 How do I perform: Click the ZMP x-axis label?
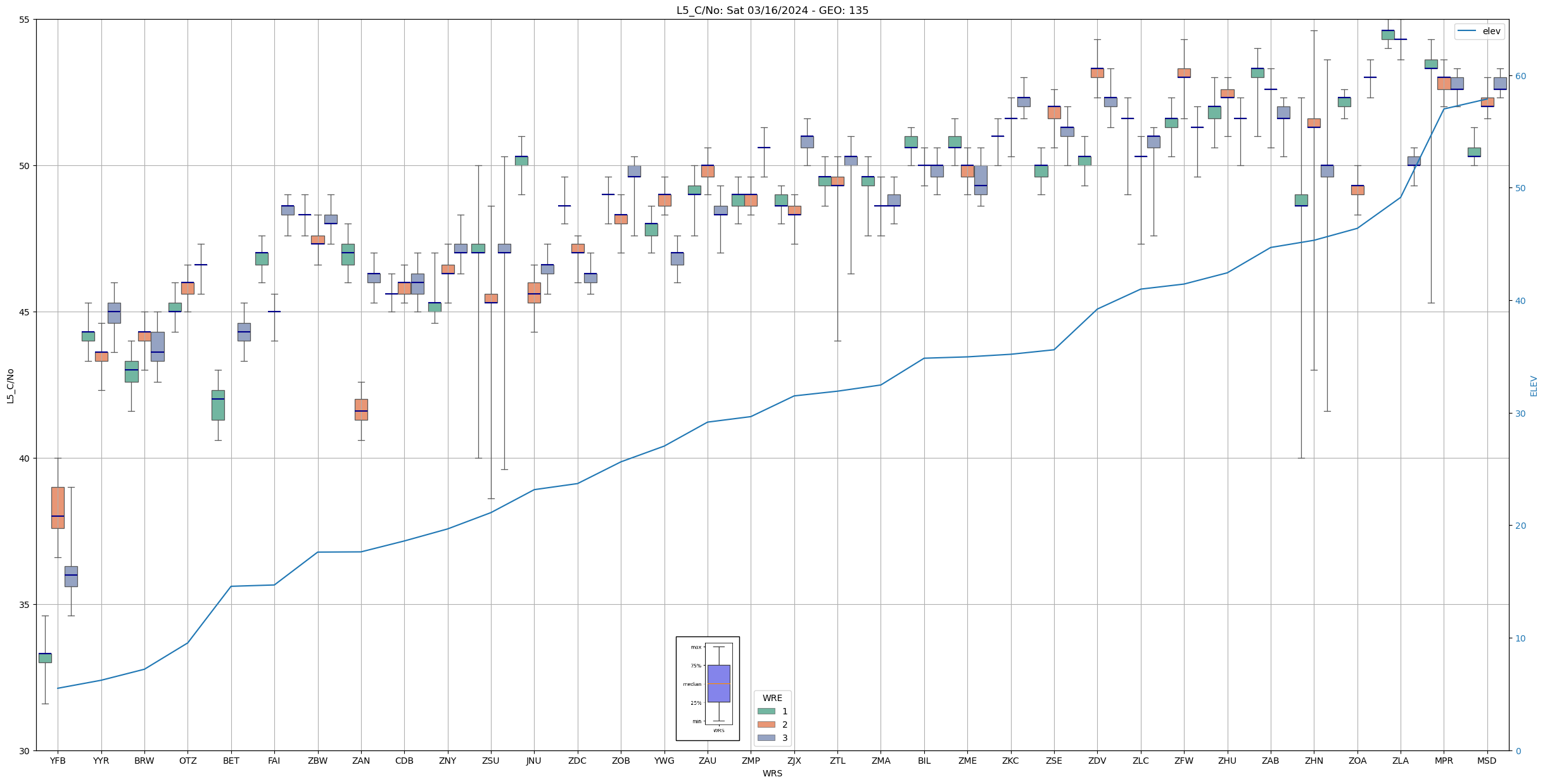751,761
